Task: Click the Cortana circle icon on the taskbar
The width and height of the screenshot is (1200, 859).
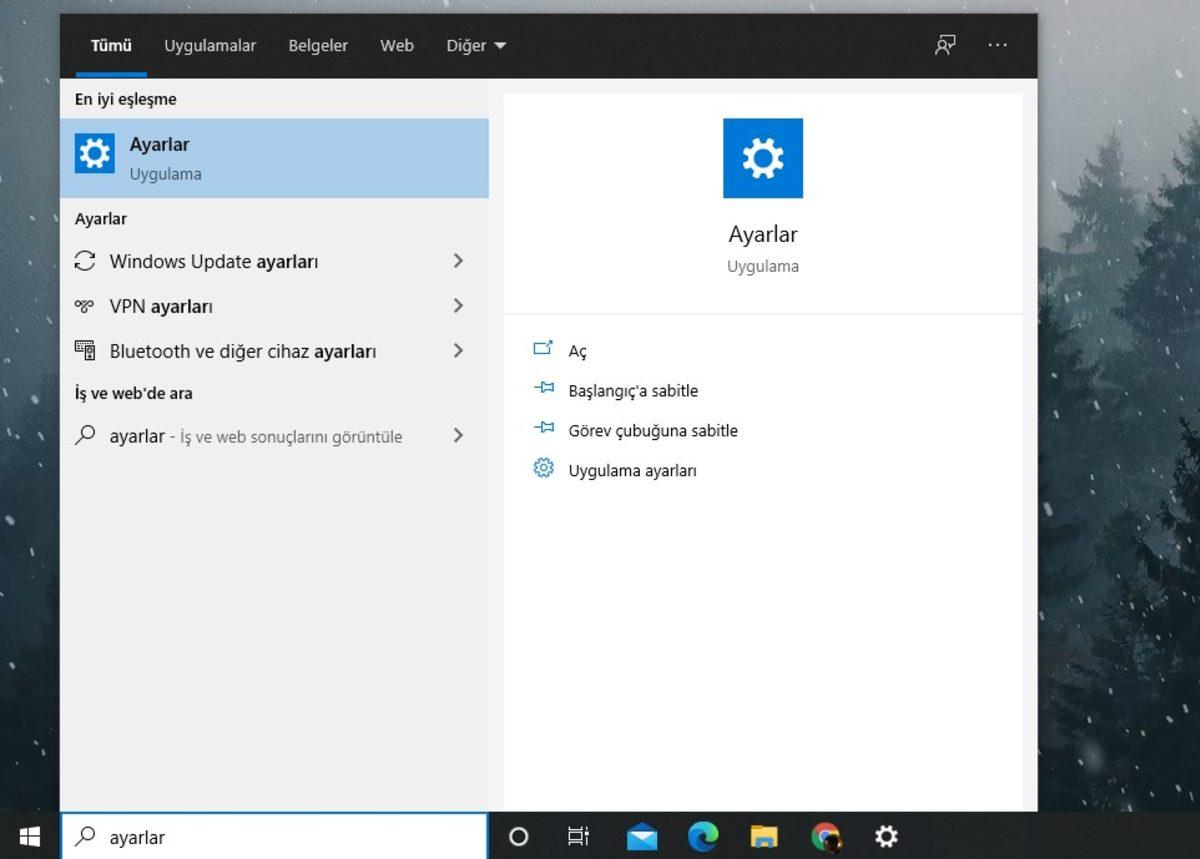Action: [x=518, y=836]
